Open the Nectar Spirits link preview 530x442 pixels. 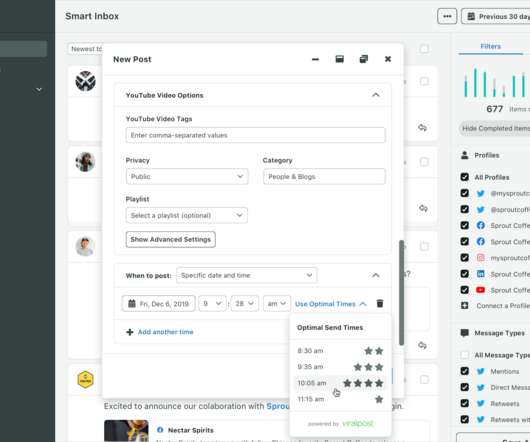(191, 430)
